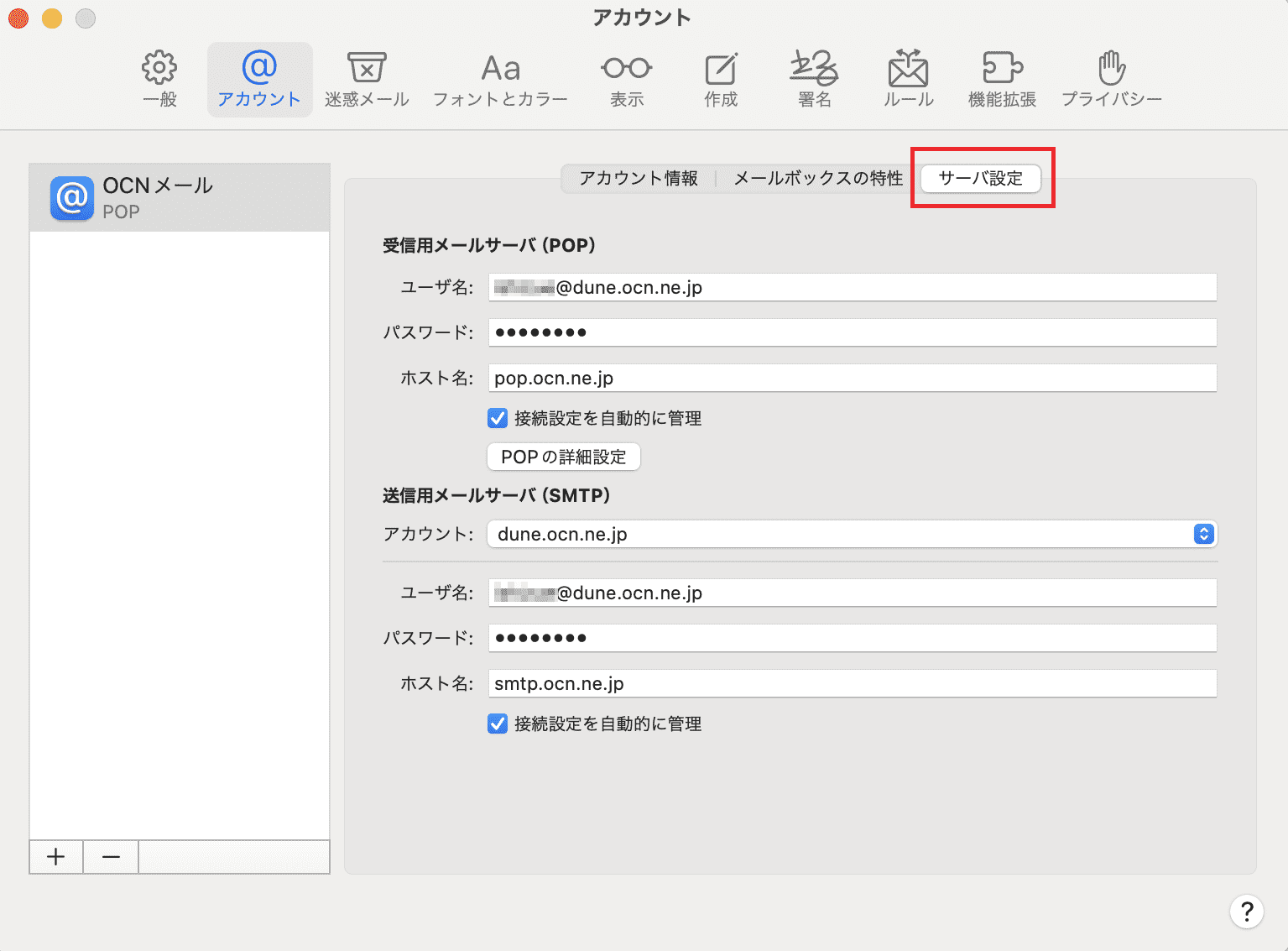Open フォントとカラー preferences
1288x951 pixels.
[x=500, y=81]
